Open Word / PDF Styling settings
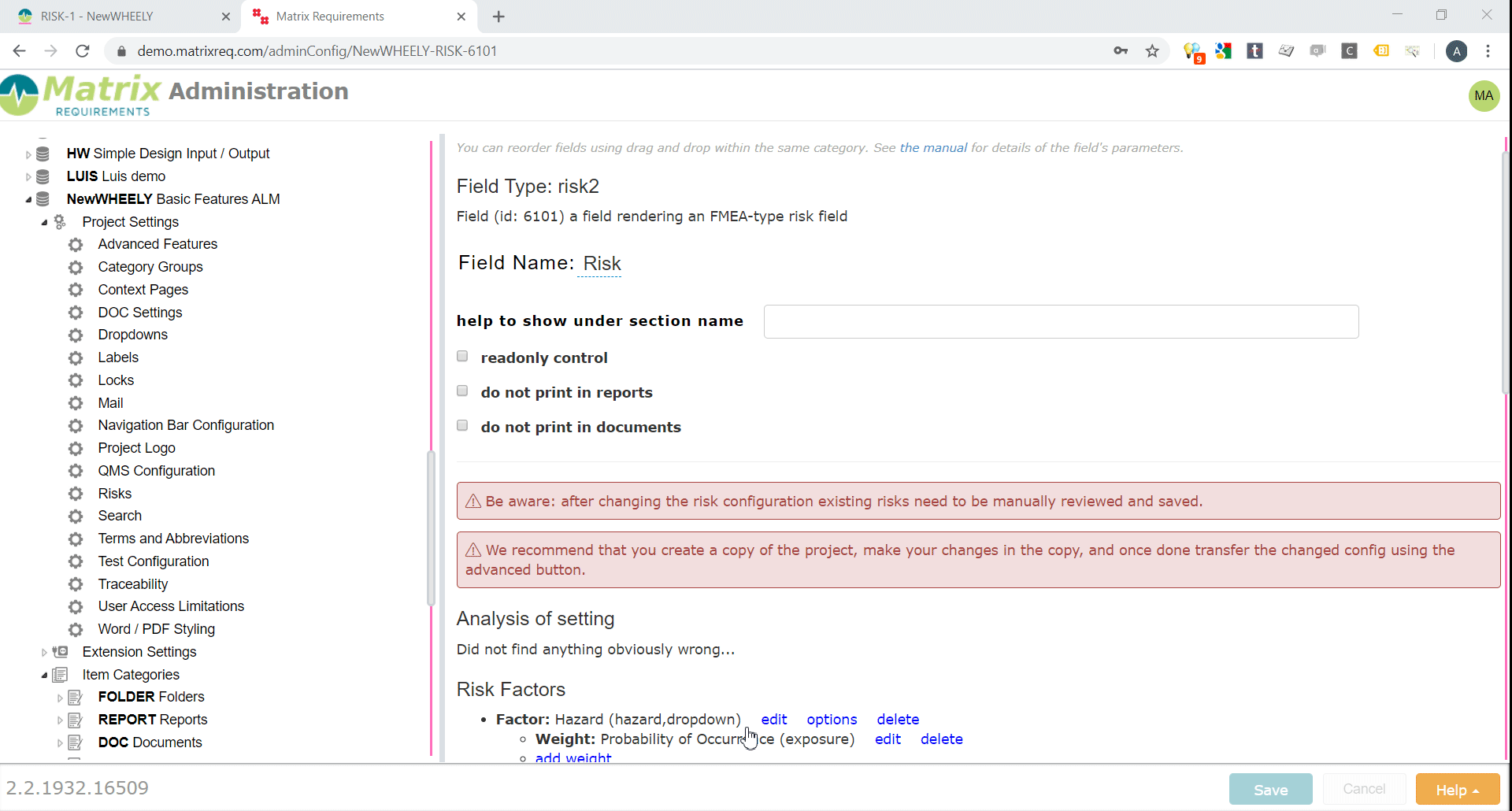 click(x=156, y=629)
